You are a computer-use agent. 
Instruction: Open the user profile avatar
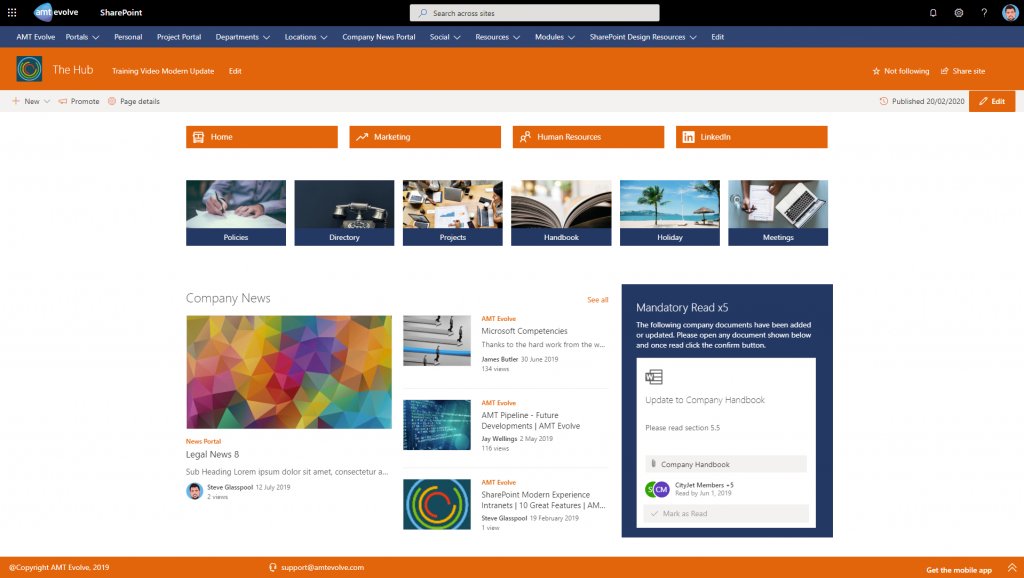[x=1010, y=12]
